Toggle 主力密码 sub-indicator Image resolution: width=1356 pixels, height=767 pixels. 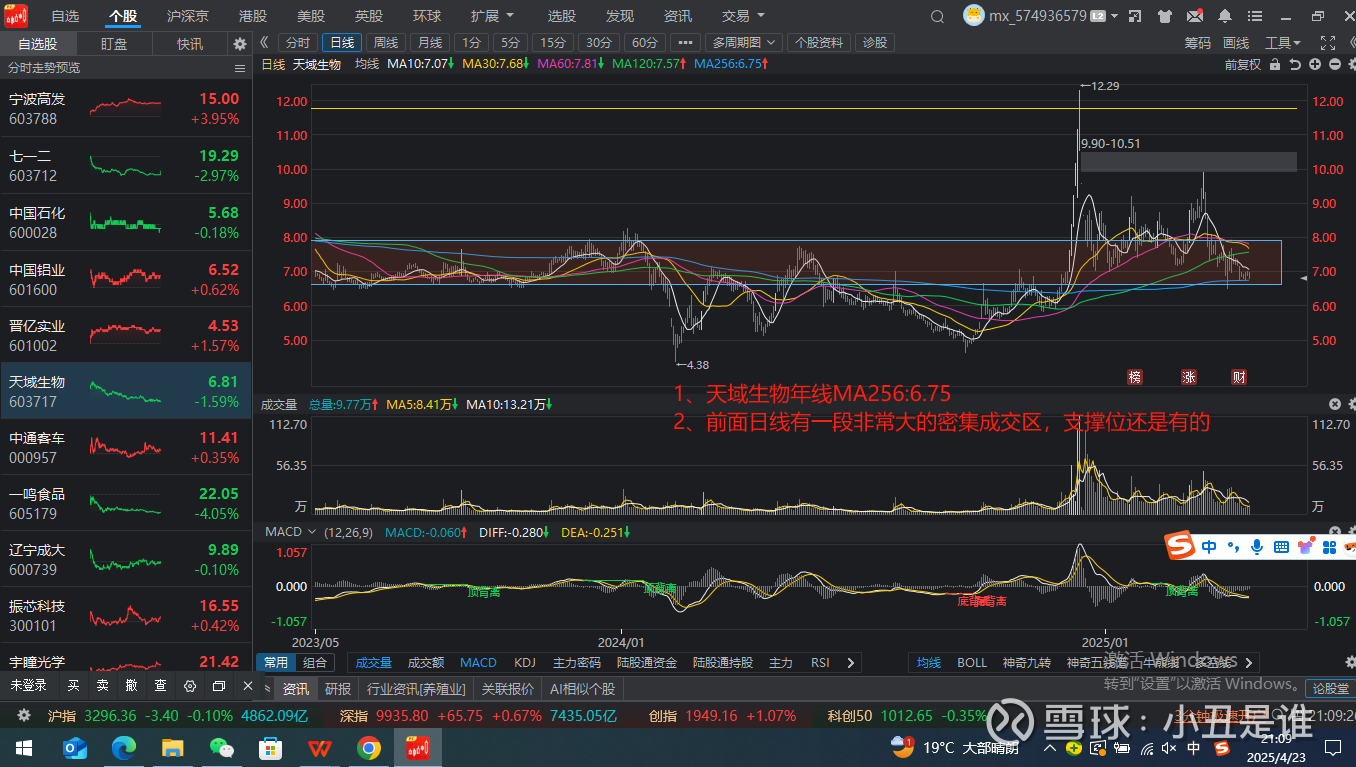pyautogui.click(x=577, y=662)
